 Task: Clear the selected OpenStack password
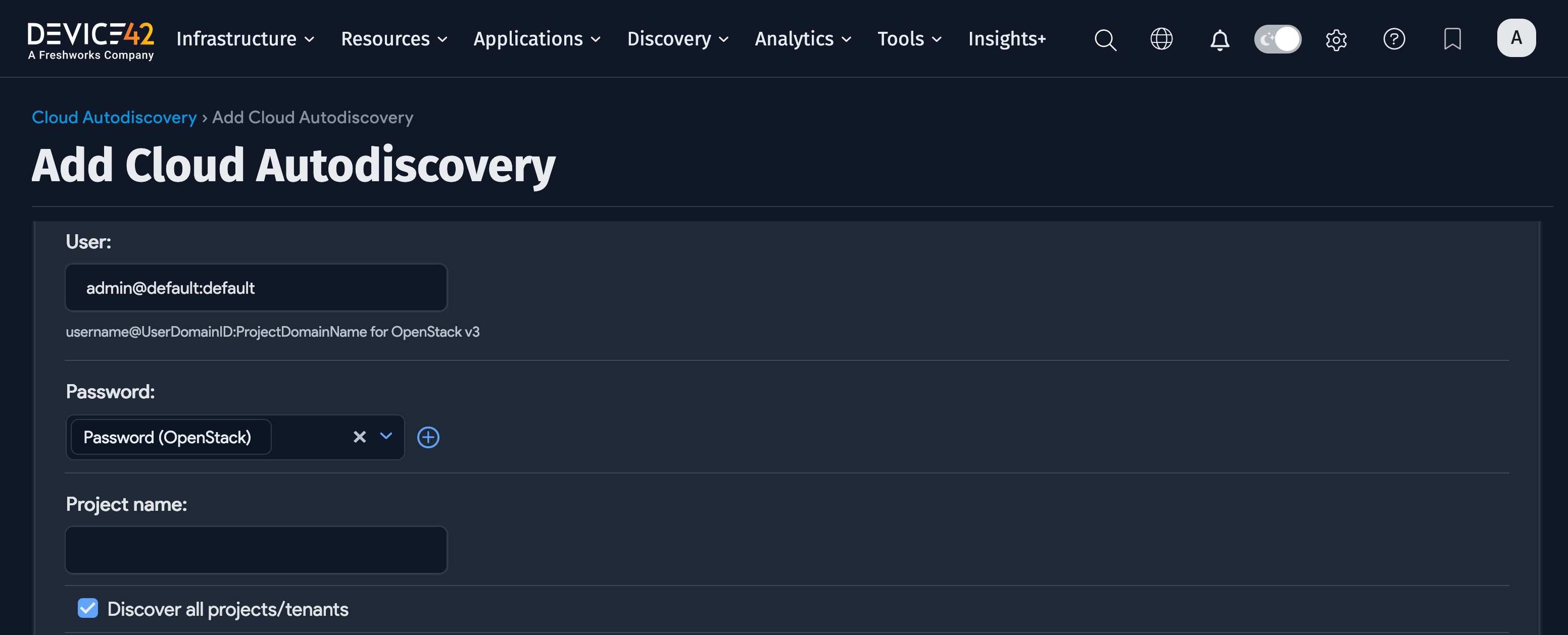coord(359,437)
